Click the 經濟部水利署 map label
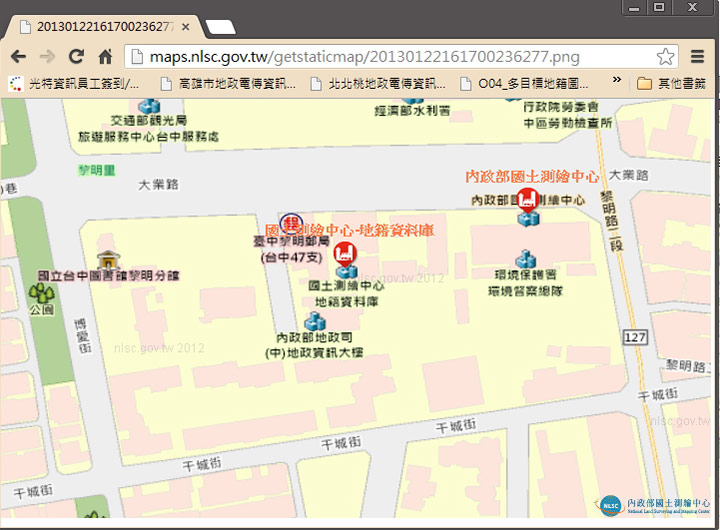 point(412,111)
